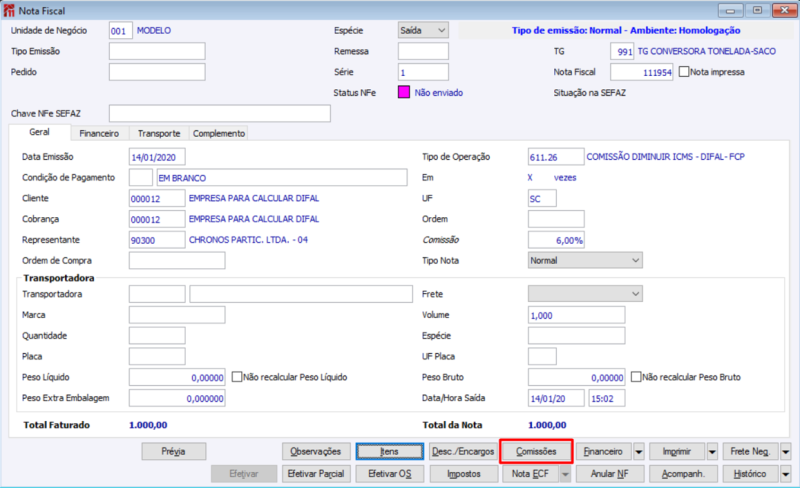Toggle the Nota impressa checkbox
The height and width of the screenshot is (488, 800).
pos(684,72)
